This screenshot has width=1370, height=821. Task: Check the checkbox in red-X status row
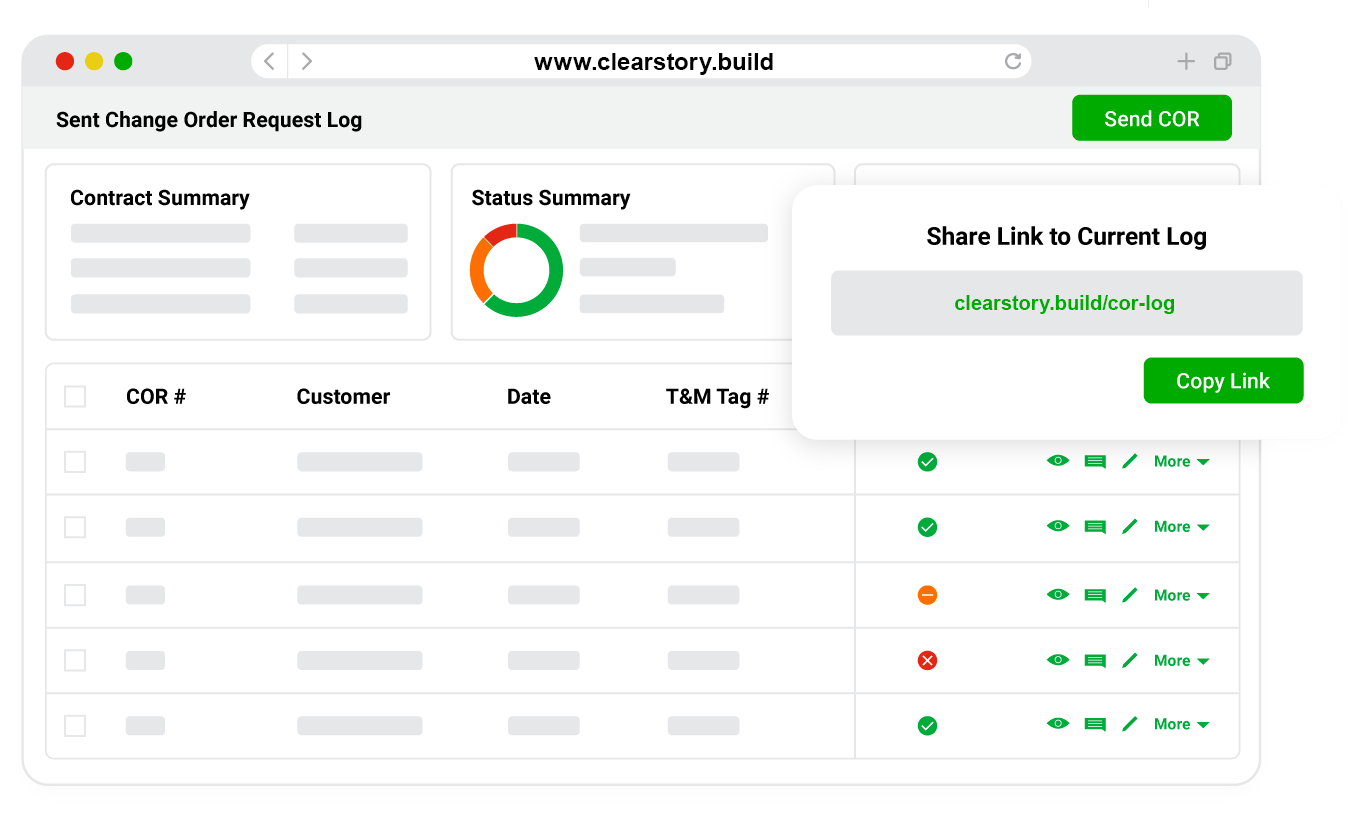click(75, 660)
